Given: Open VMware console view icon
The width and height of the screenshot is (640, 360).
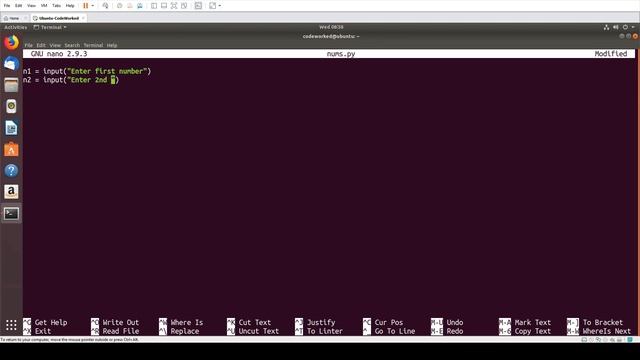Looking at the screenshot, I should point(198,6).
